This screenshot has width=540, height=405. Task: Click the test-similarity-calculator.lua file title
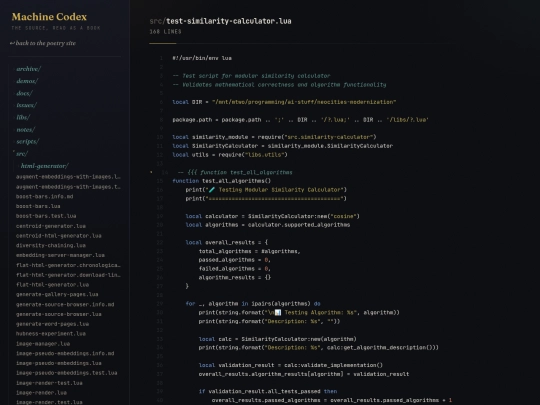pyautogui.click(x=228, y=21)
